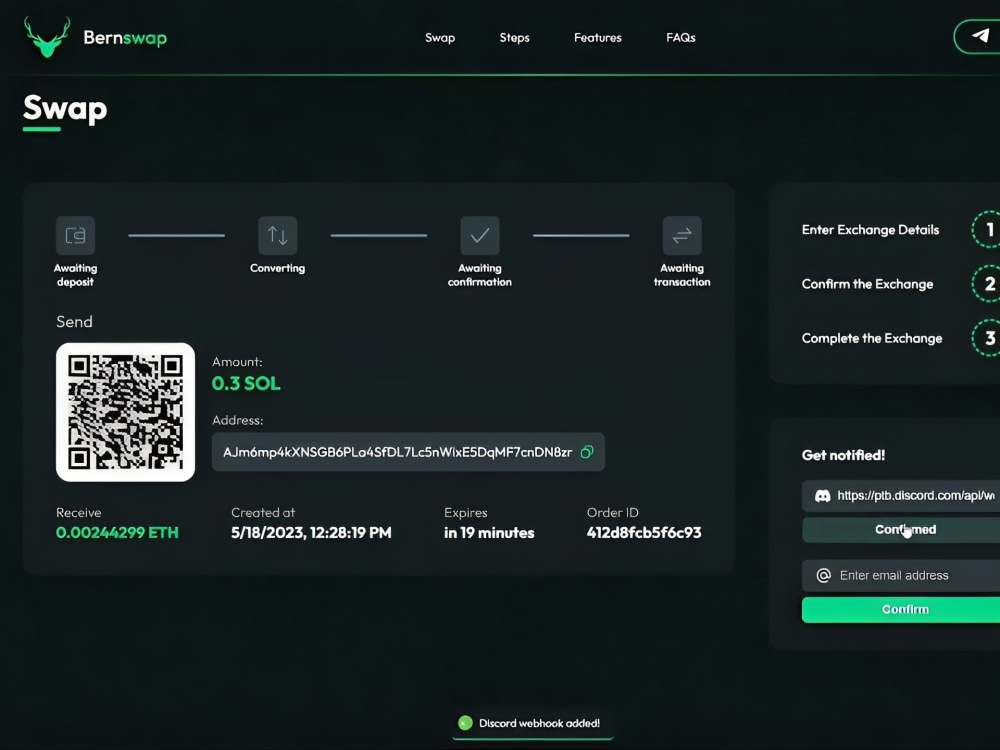Click the created date 5/18/2023, 12:28:19 PM
The width and height of the screenshot is (1000, 750).
pos(311,533)
